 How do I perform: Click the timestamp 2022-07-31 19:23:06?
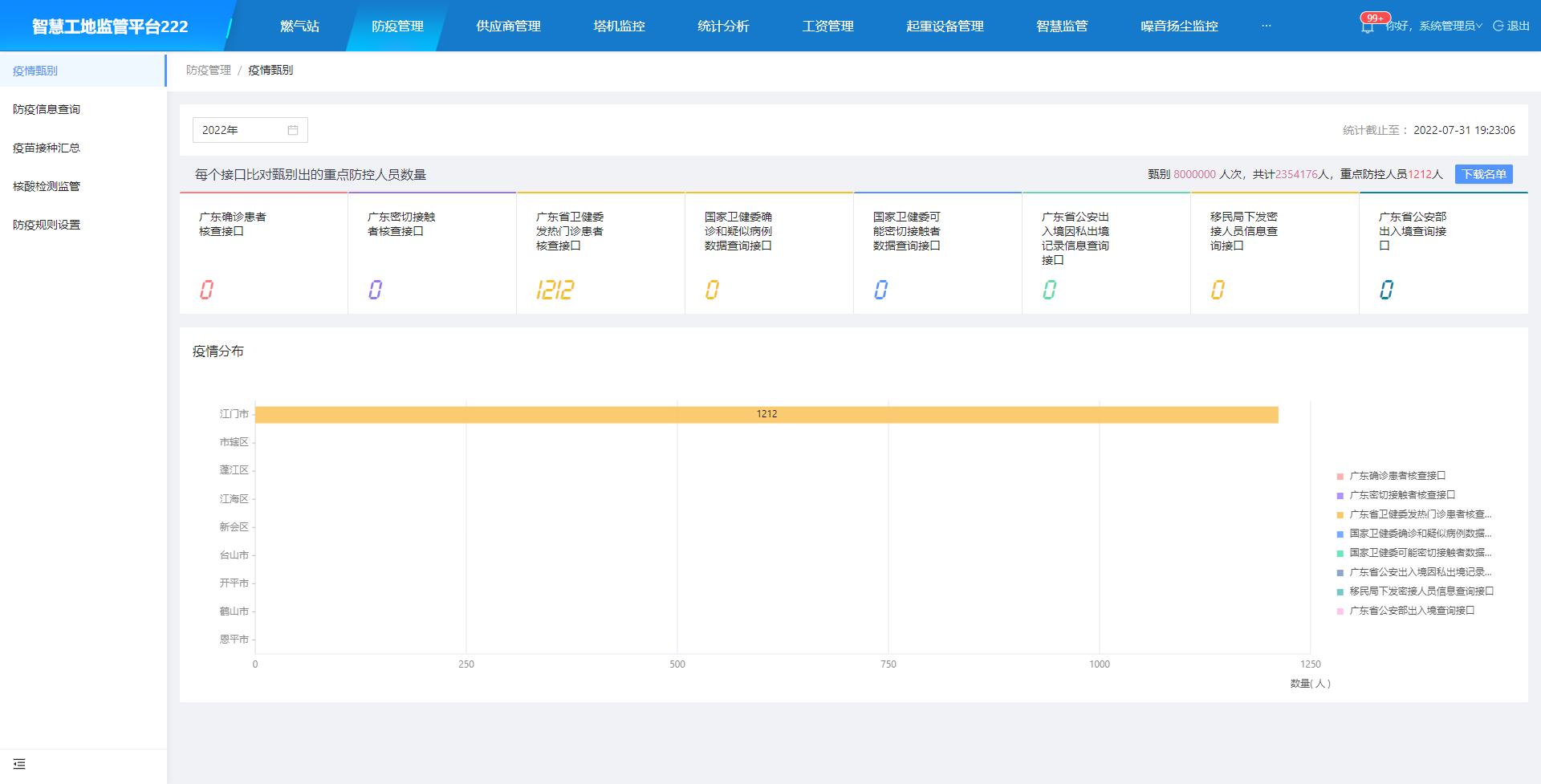click(1464, 130)
